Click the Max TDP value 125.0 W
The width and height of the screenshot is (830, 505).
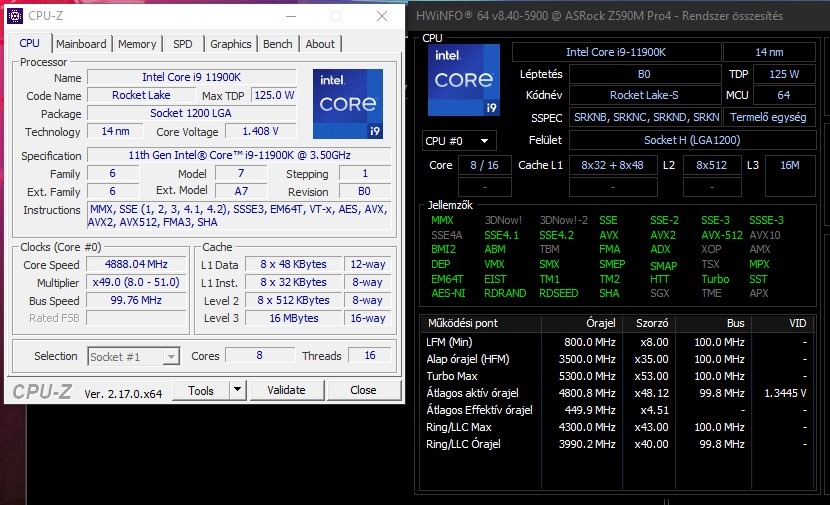pyautogui.click(x=274, y=95)
